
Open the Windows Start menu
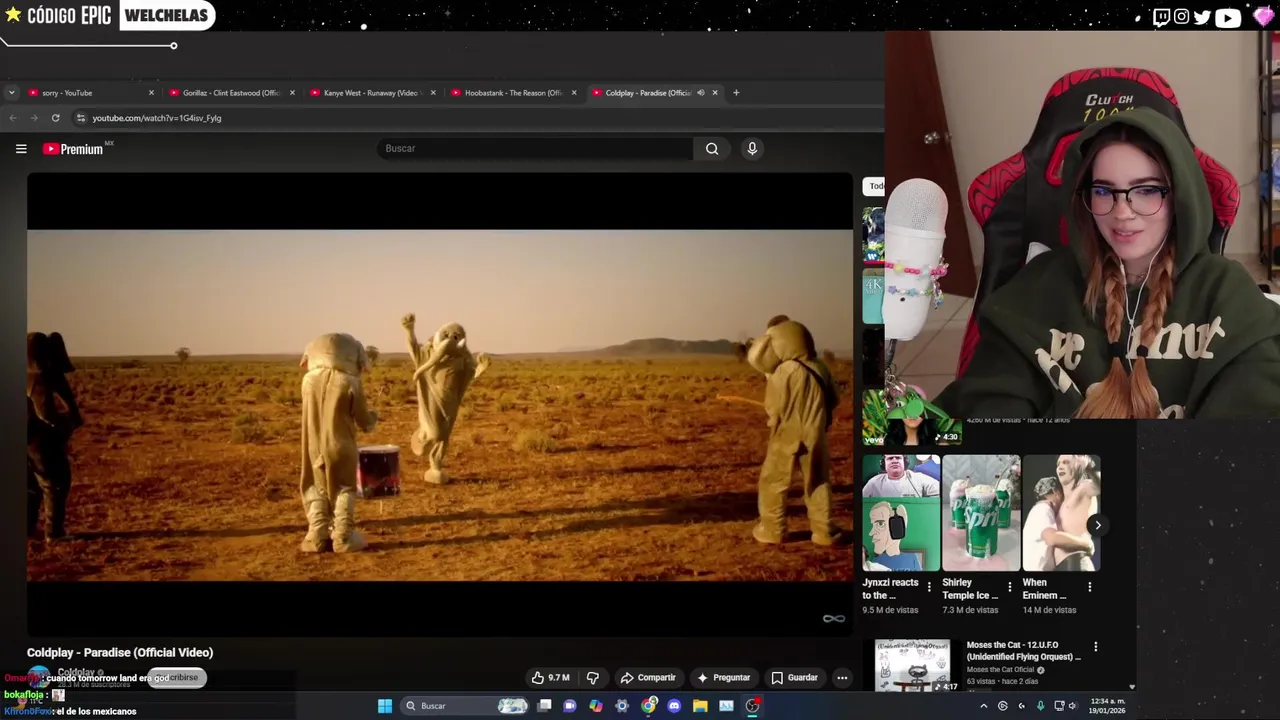coord(385,706)
